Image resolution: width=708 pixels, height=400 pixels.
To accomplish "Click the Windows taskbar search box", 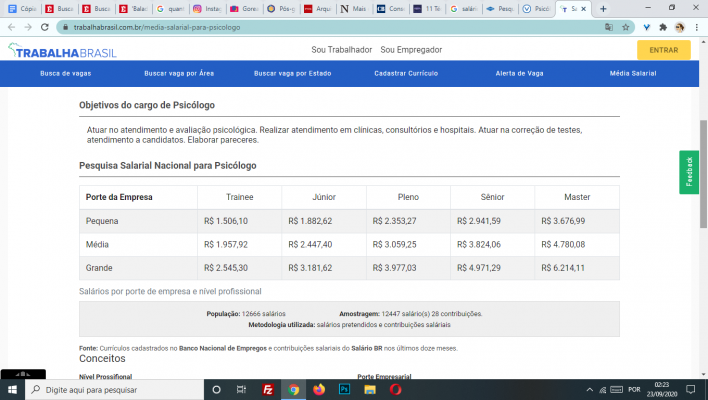I will (110, 389).
